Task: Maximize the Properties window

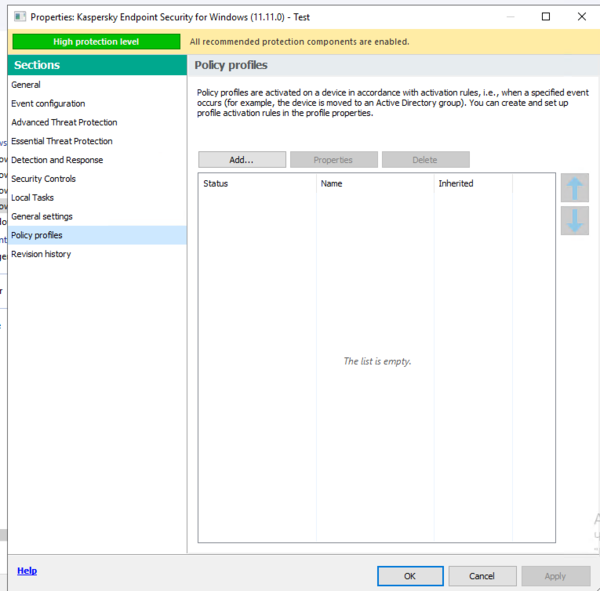Action: pos(546,16)
